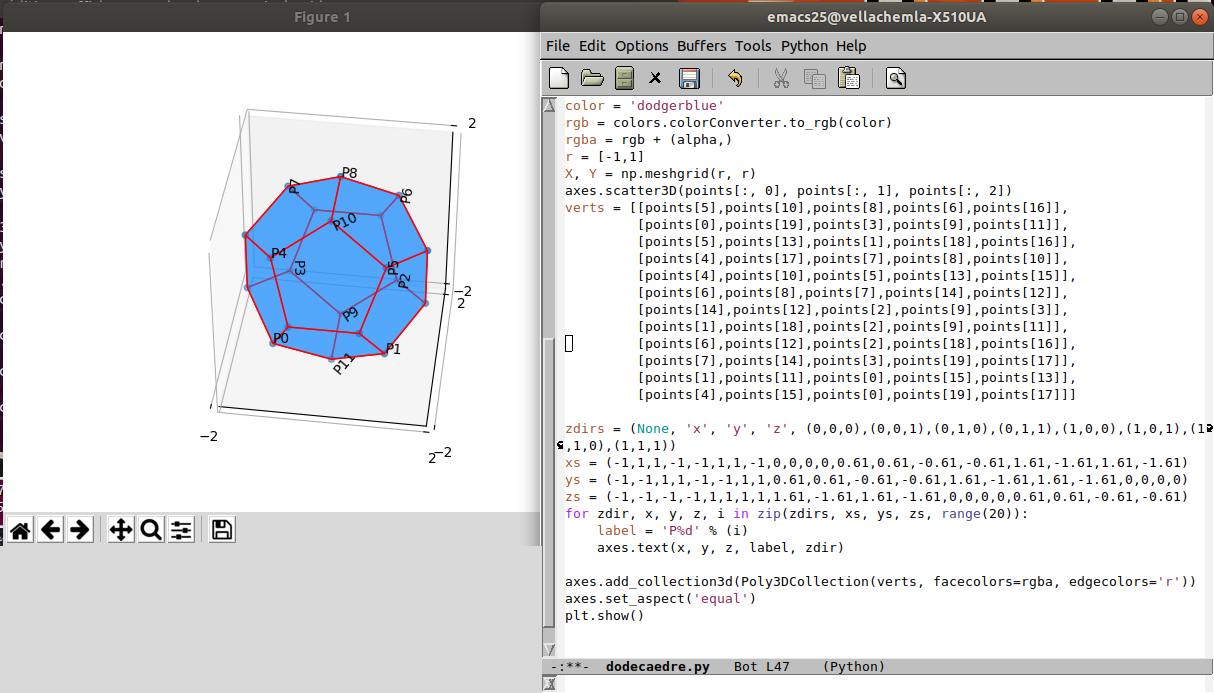This screenshot has height=693, width=1214.
Task: Click the open file folder icon
Action: point(592,78)
